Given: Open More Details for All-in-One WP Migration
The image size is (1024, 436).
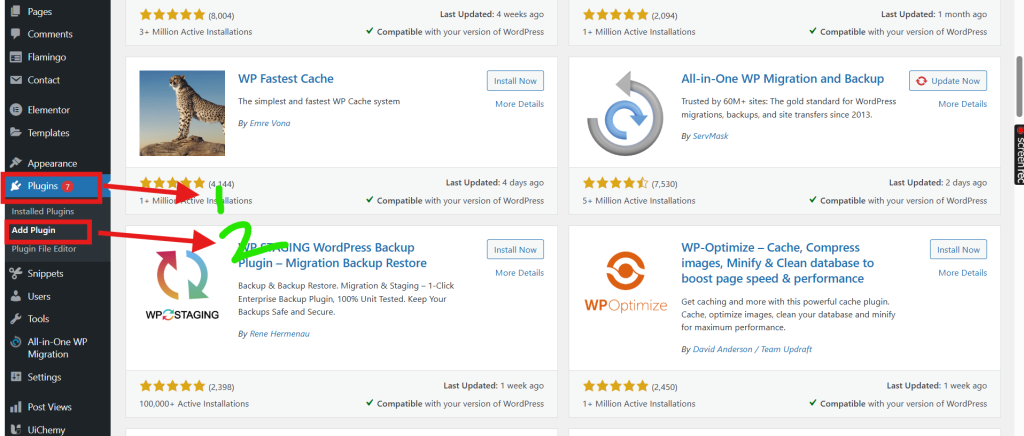Looking at the screenshot, I should pyautogui.click(x=963, y=104).
